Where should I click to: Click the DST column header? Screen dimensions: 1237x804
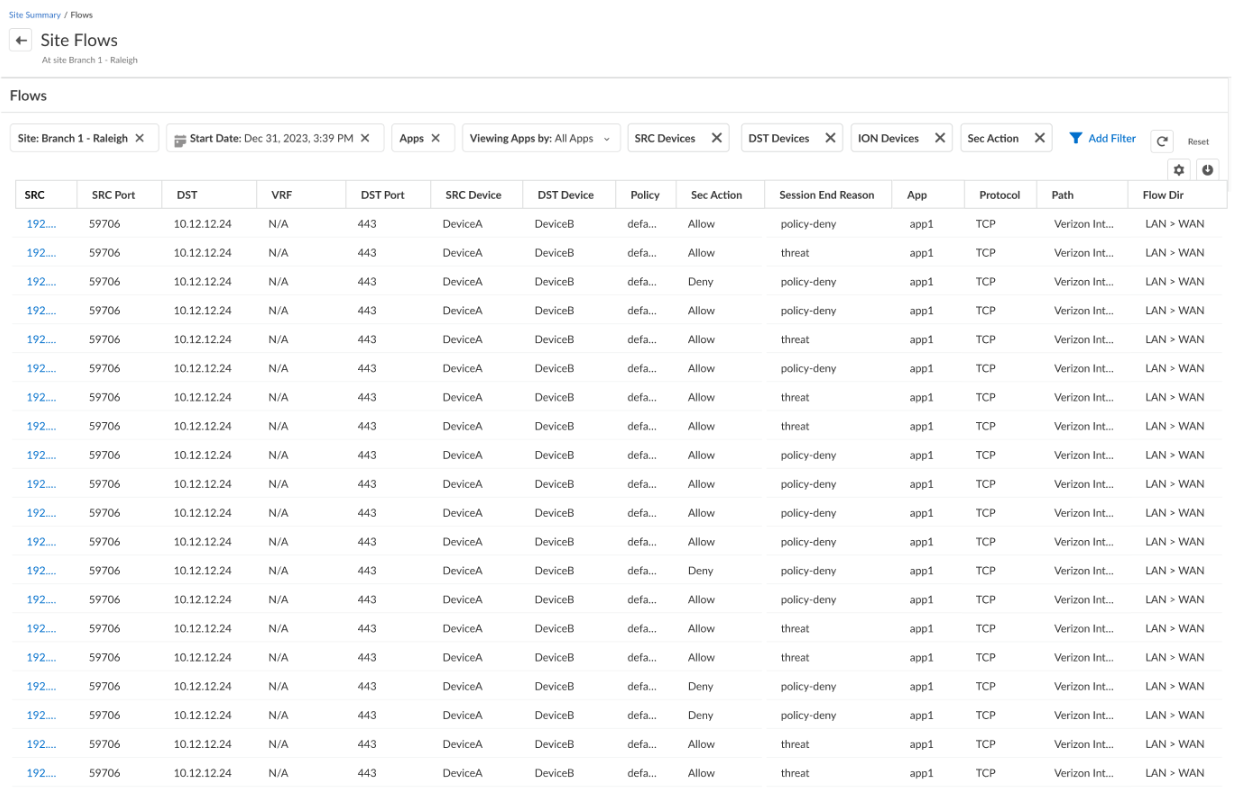209,195
